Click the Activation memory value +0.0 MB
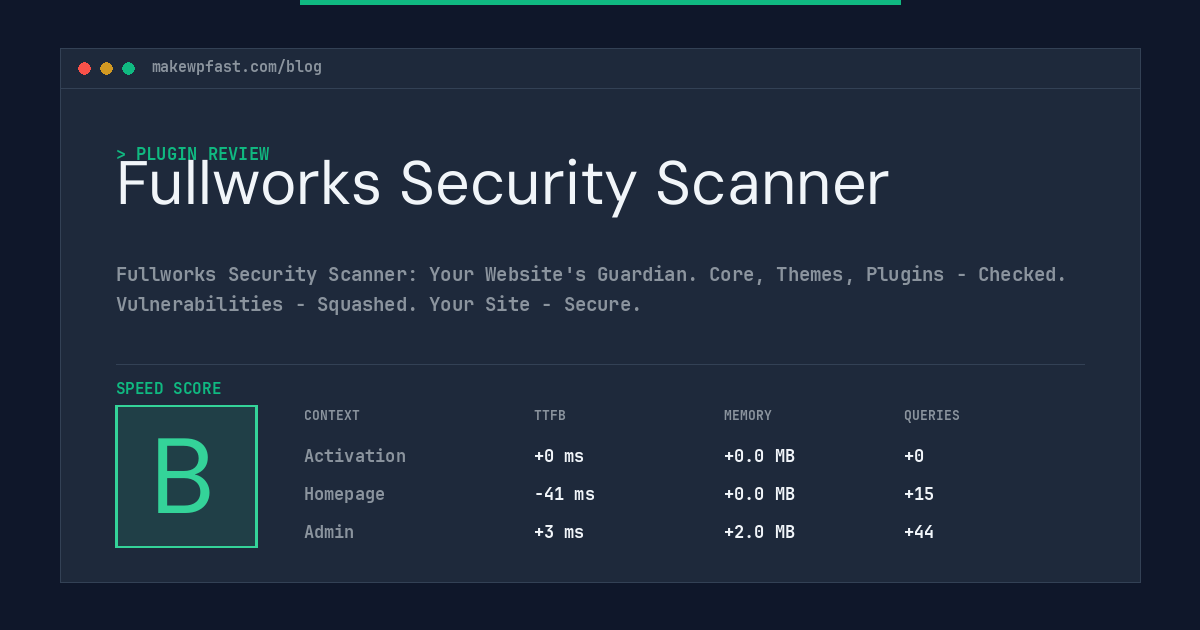This screenshot has width=1200, height=630. pos(759,456)
